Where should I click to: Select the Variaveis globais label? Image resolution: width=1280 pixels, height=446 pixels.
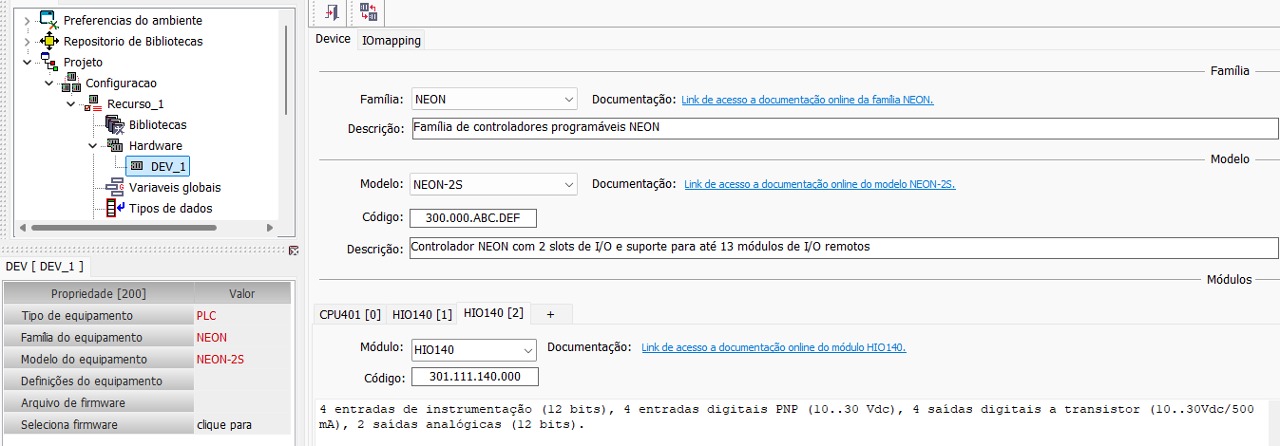click(x=175, y=187)
